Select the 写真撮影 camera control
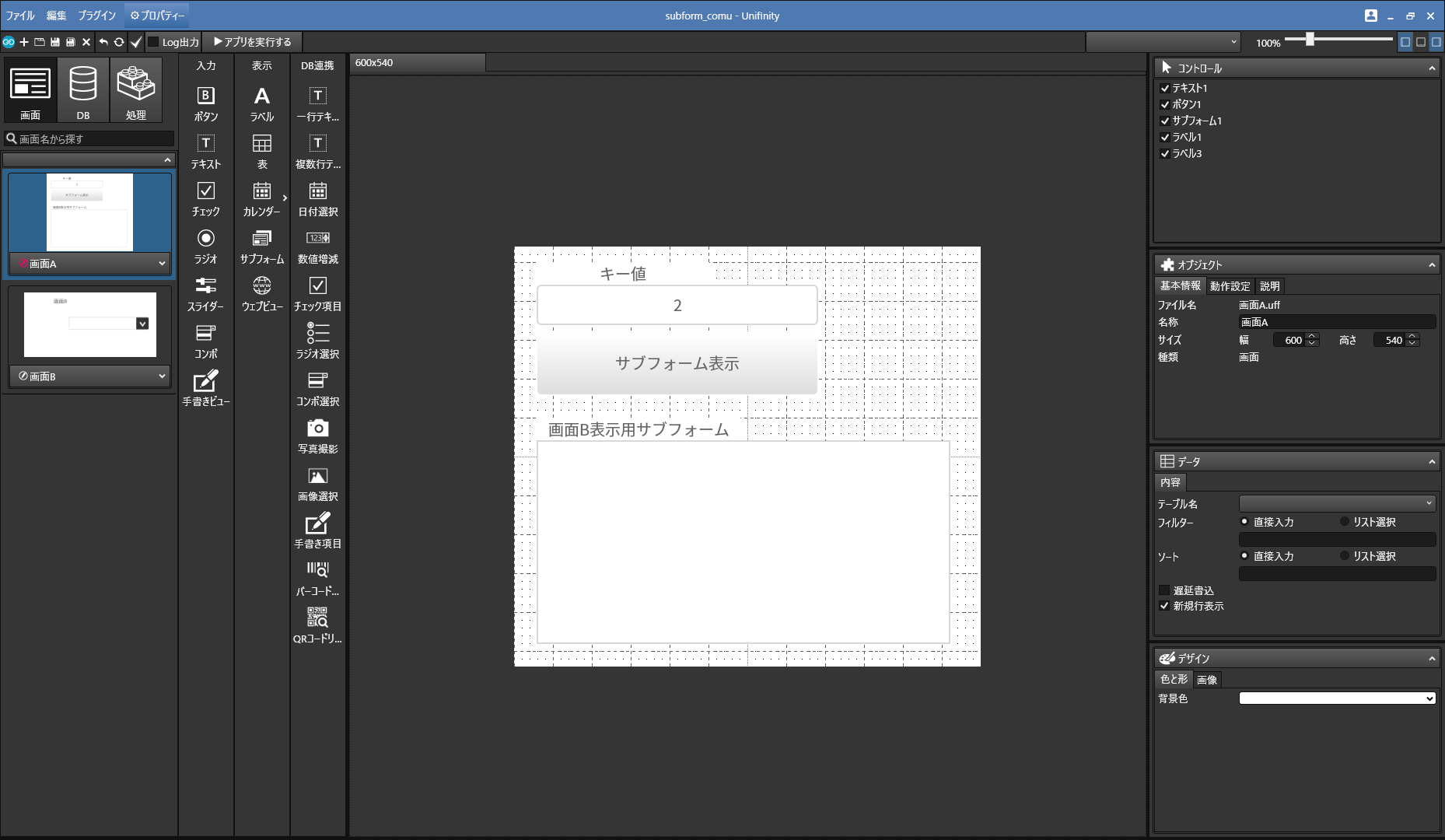1445x840 pixels. tap(317, 436)
